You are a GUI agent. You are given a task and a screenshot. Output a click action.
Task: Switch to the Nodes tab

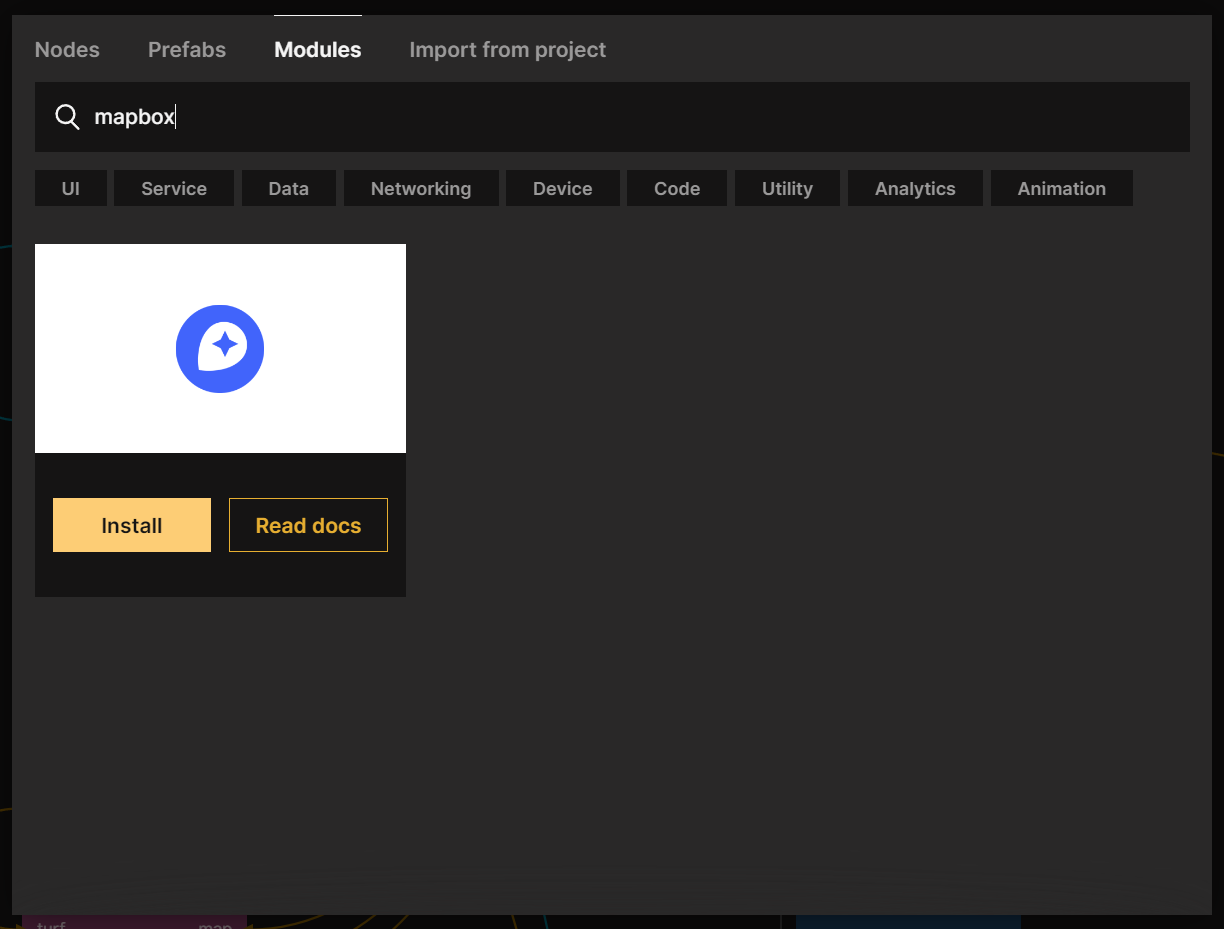(x=67, y=50)
